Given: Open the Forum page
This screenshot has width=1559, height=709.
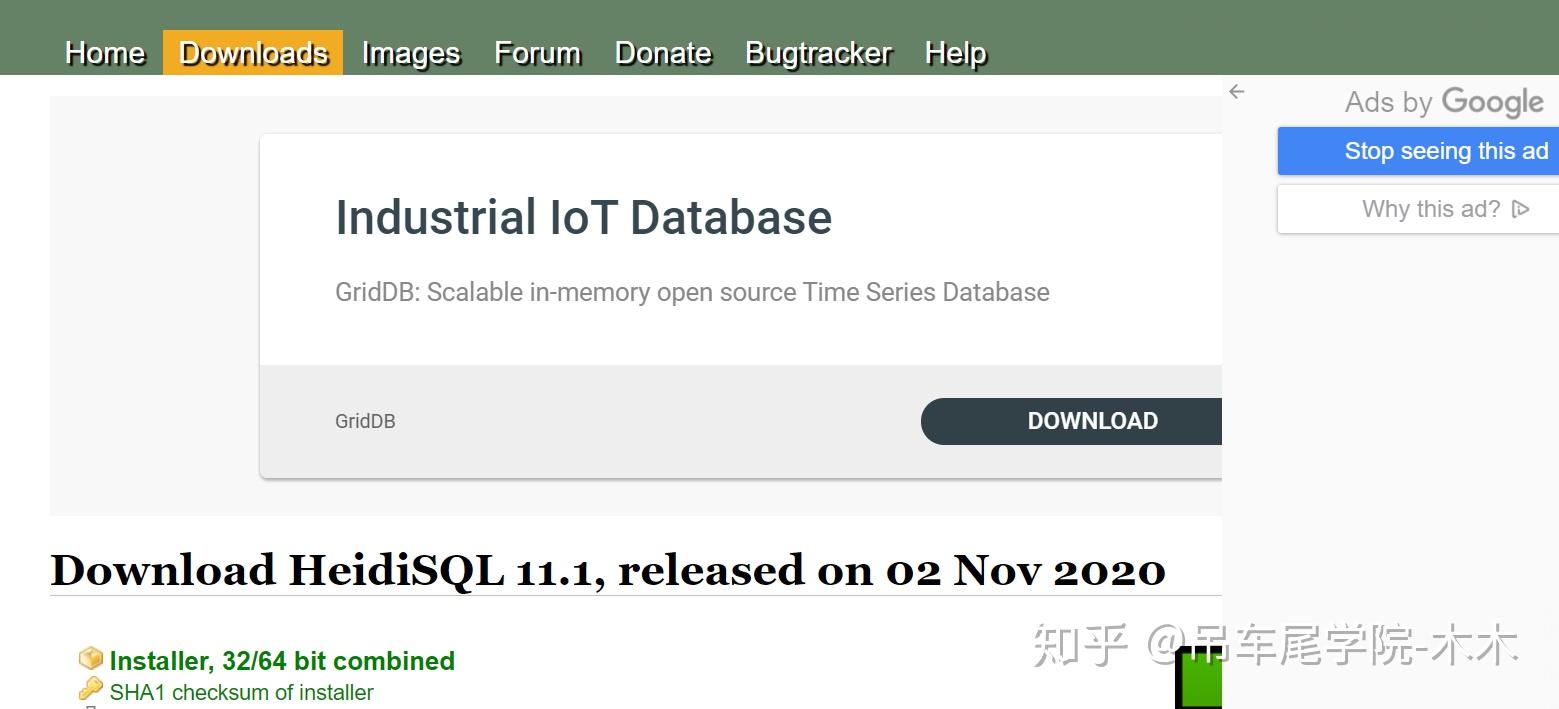Looking at the screenshot, I should [537, 53].
